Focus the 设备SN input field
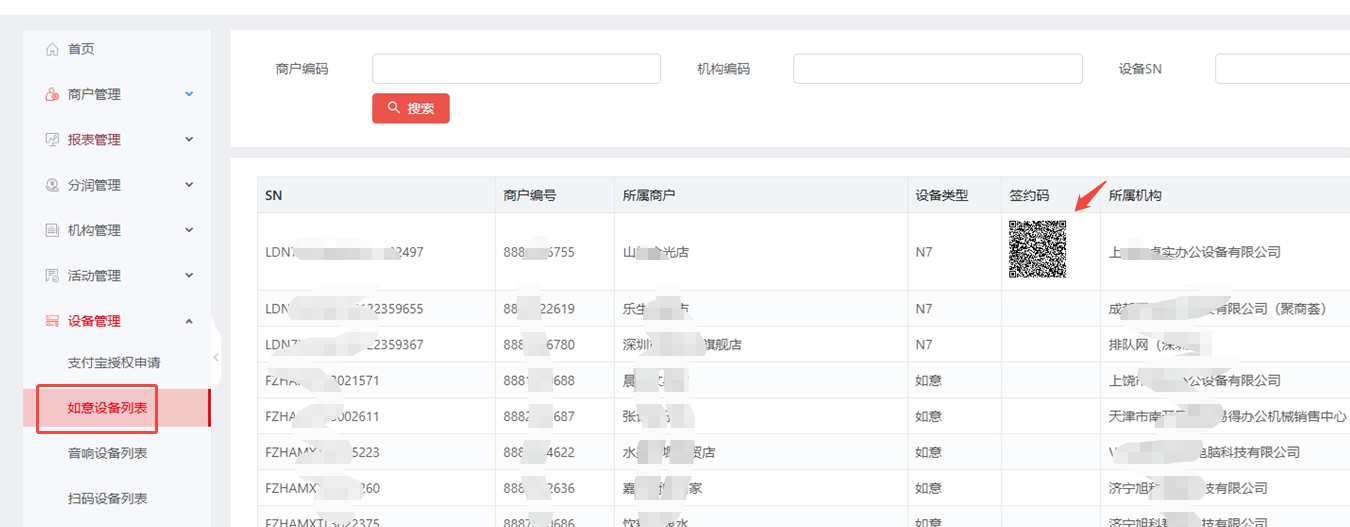 [1282, 69]
